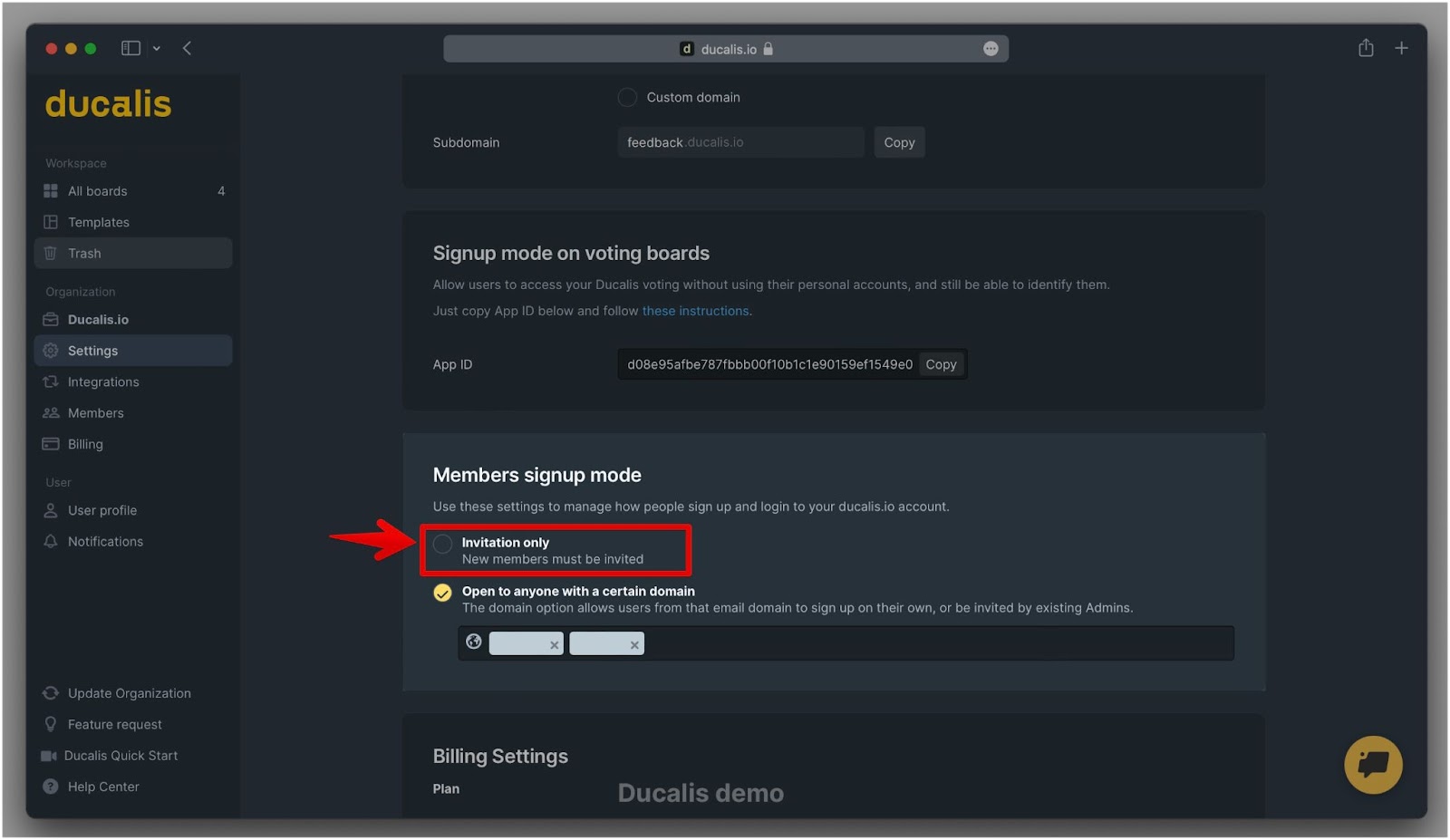This screenshot has height=840, width=1450.
Task: Open a new browser tab with plus icon
Action: [1400, 48]
